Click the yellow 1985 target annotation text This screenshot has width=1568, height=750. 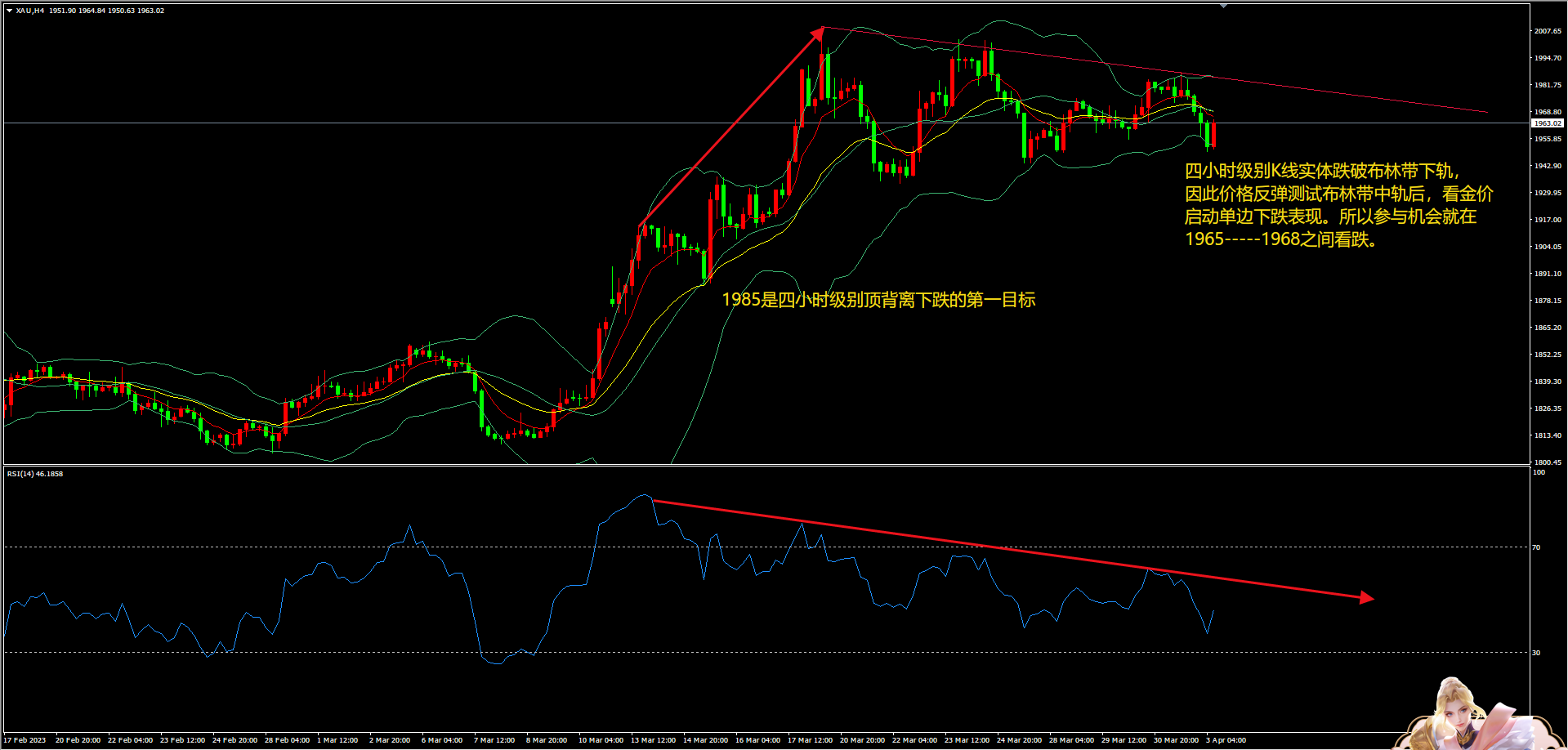click(878, 300)
